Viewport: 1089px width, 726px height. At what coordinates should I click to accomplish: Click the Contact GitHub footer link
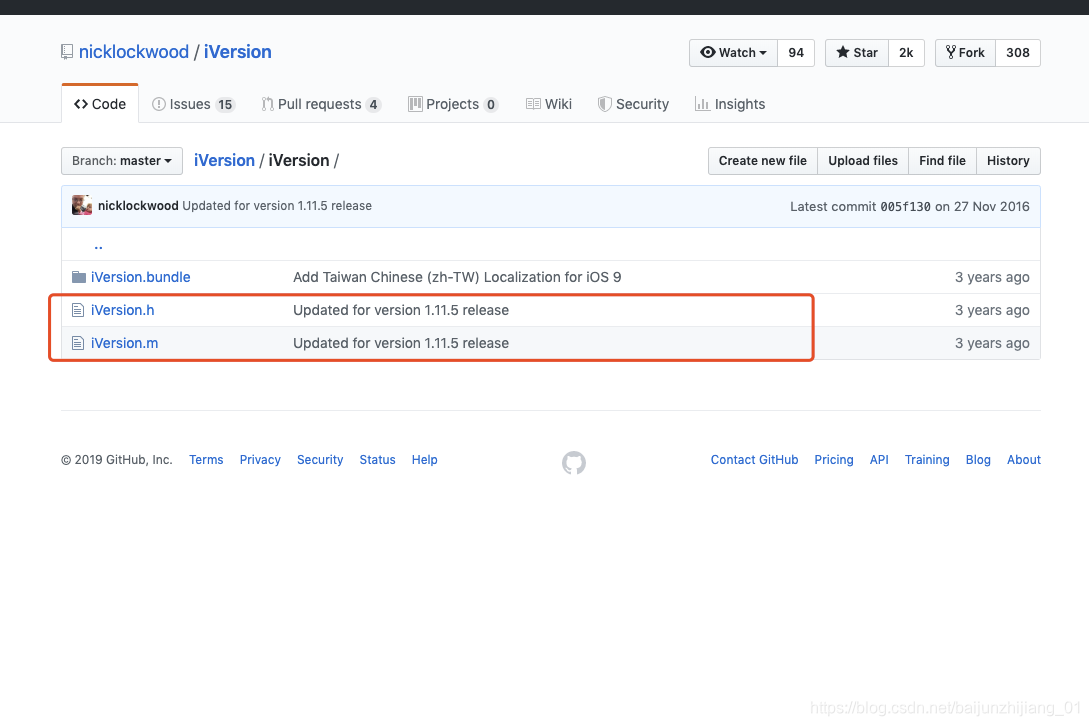click(754, 460)
